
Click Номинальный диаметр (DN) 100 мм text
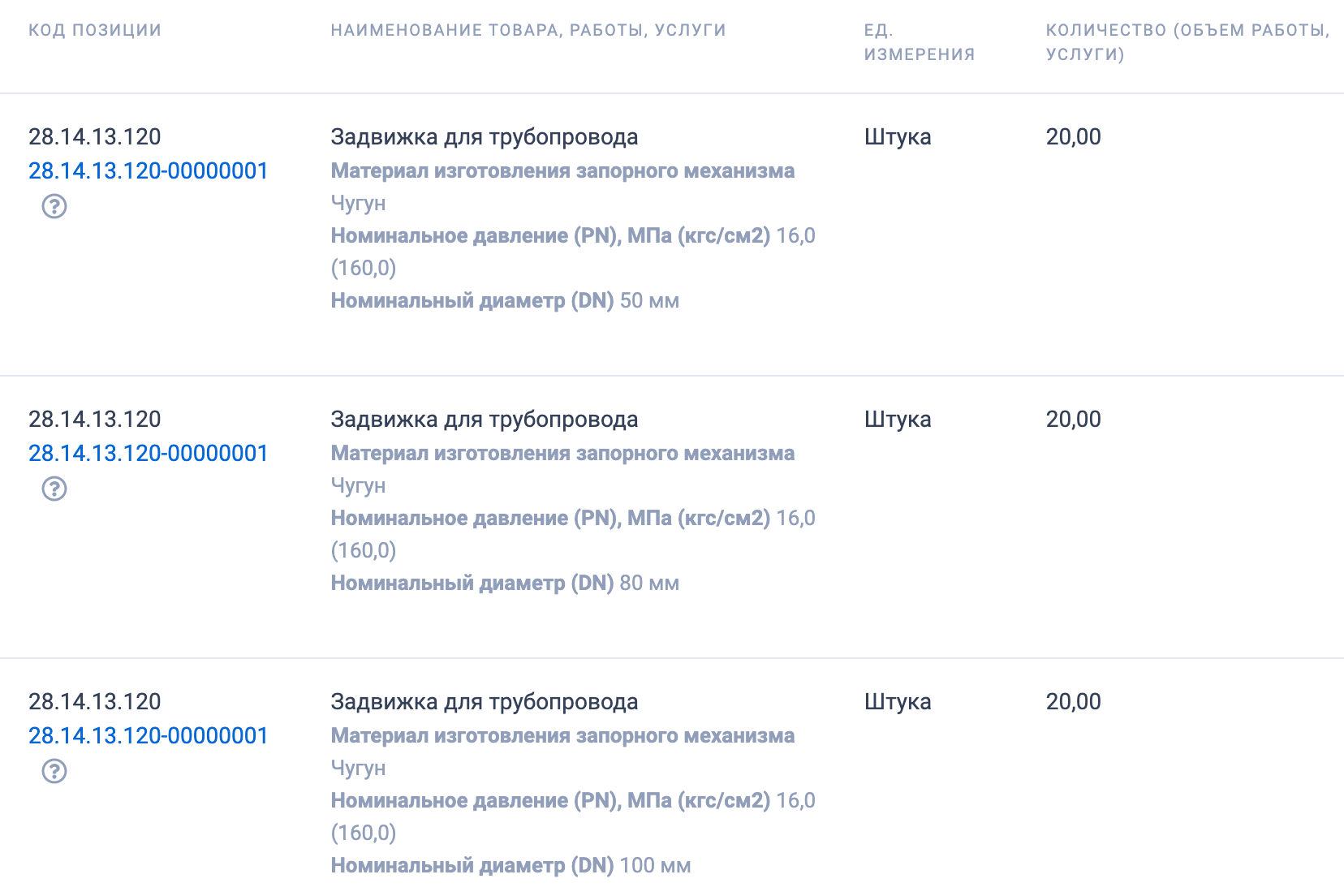point(510,865)
